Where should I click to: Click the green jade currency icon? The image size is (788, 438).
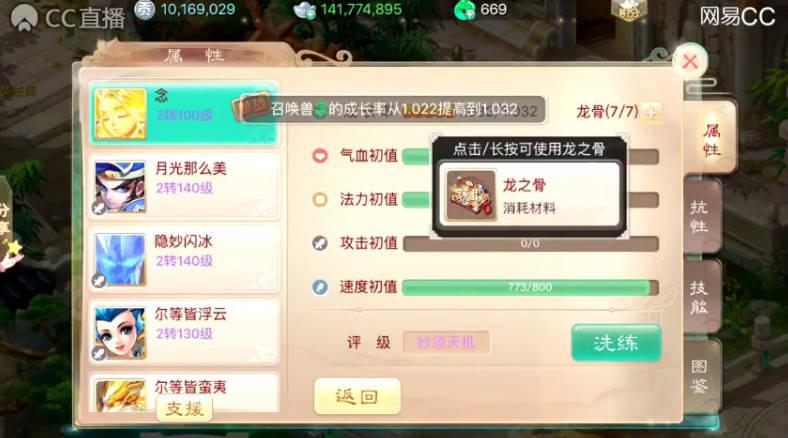pyautogui.click(x=465, y=10)
